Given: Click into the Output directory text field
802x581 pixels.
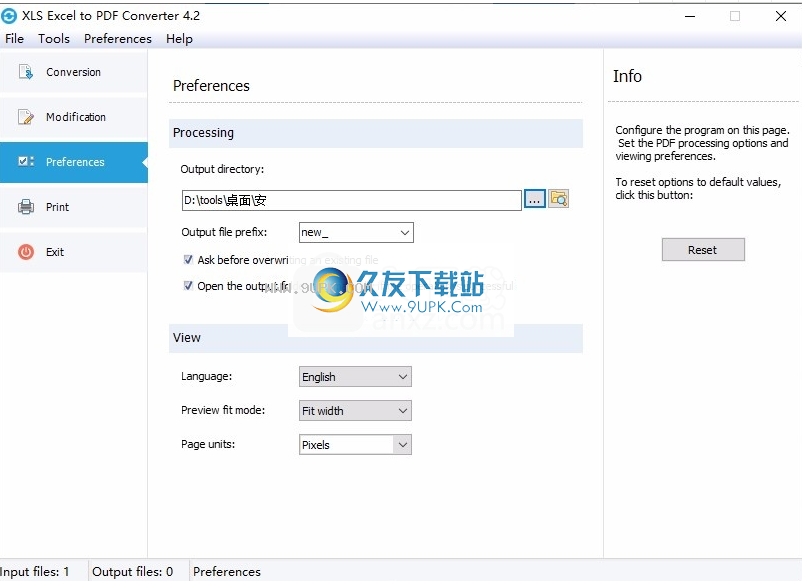Looking at the screenshot, I should [351, 200].
